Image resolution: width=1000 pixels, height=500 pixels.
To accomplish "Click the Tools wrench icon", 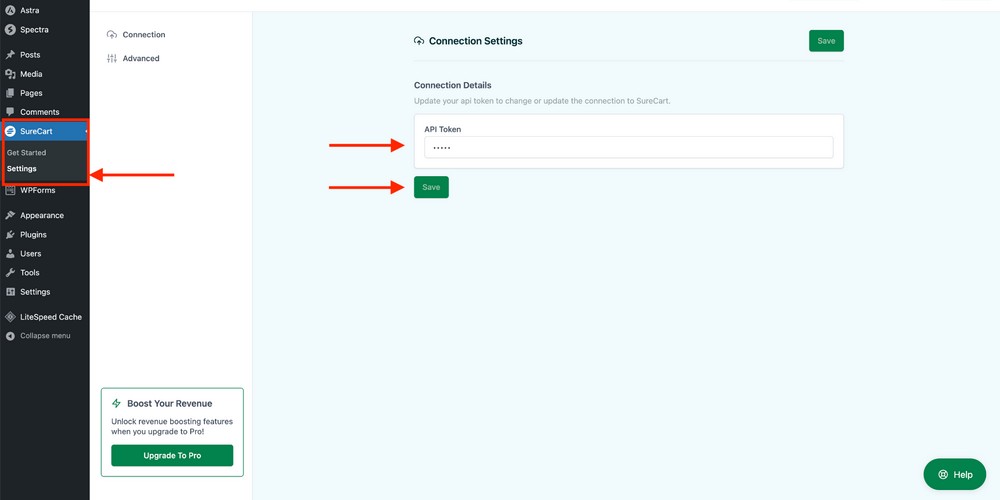I will point(10,272).
